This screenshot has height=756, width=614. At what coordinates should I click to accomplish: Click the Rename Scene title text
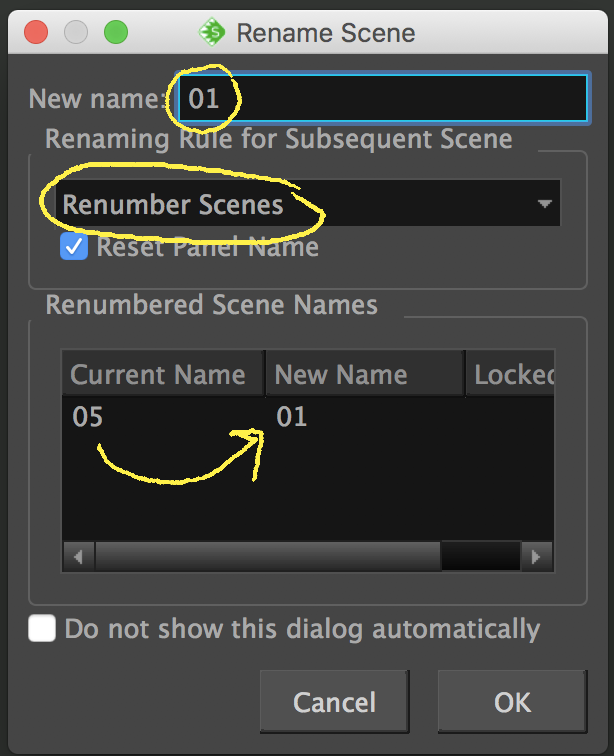click(x=325, y=33)
